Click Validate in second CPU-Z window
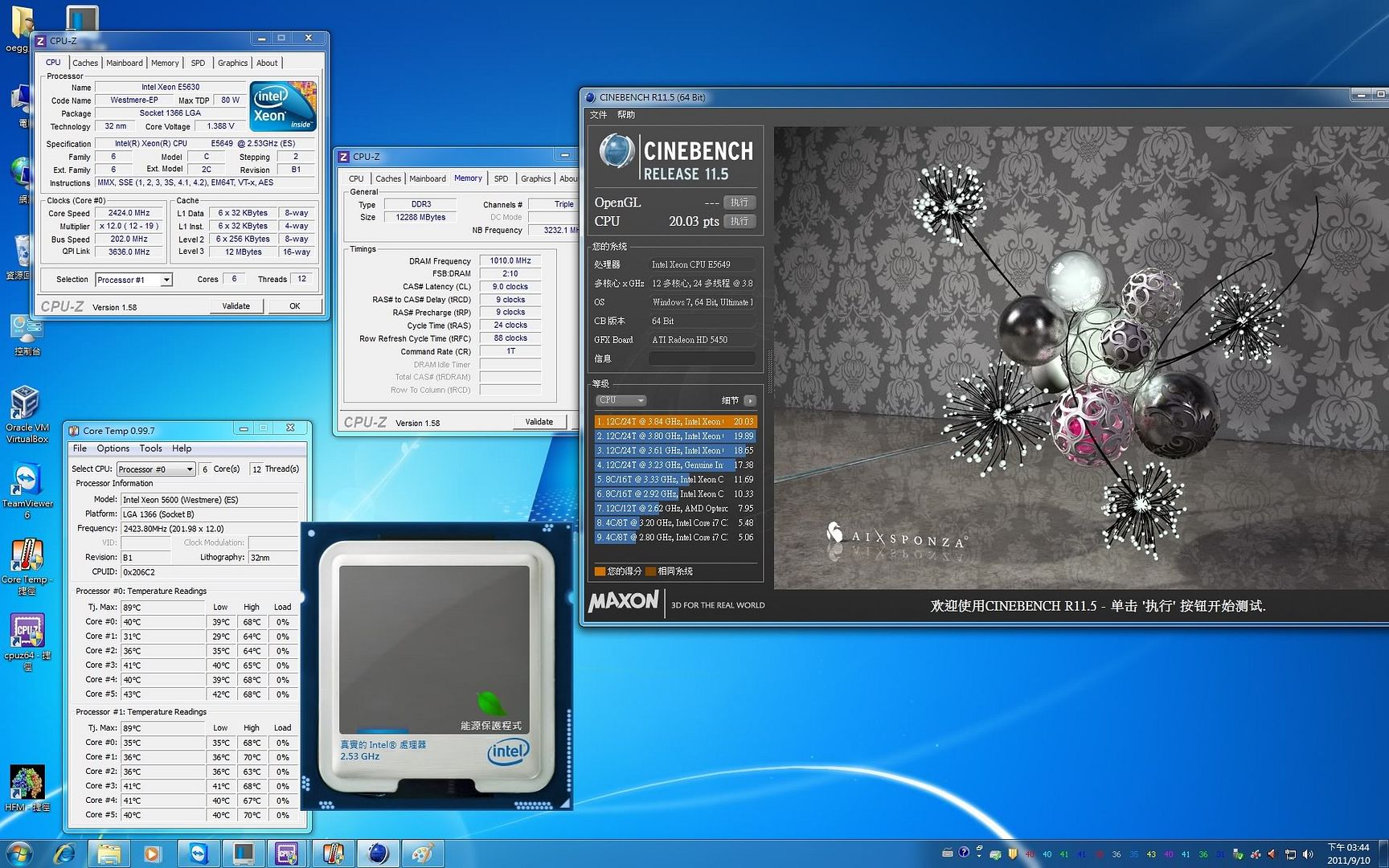This screenshot has height=868, width=1389. pos(539,422)
